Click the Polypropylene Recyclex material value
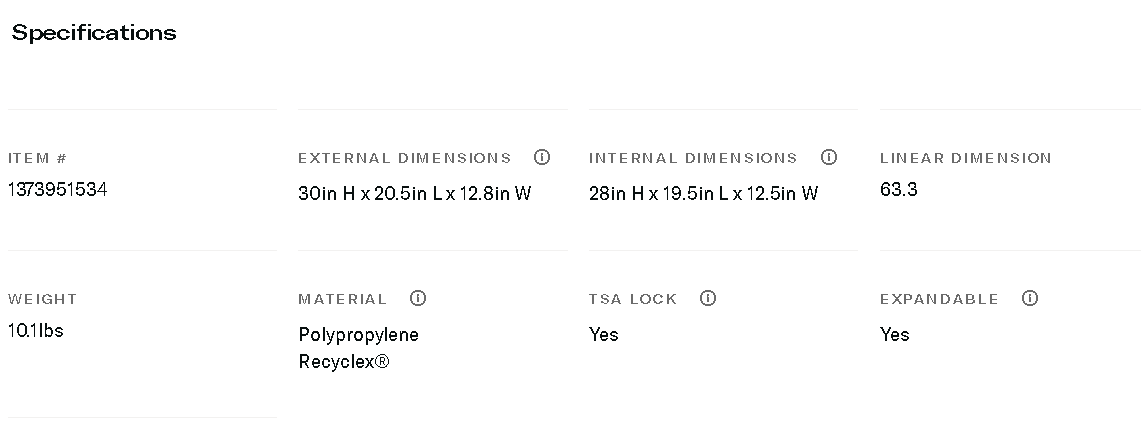Viewport: 1141px width, 423px height. pos(358,348)
